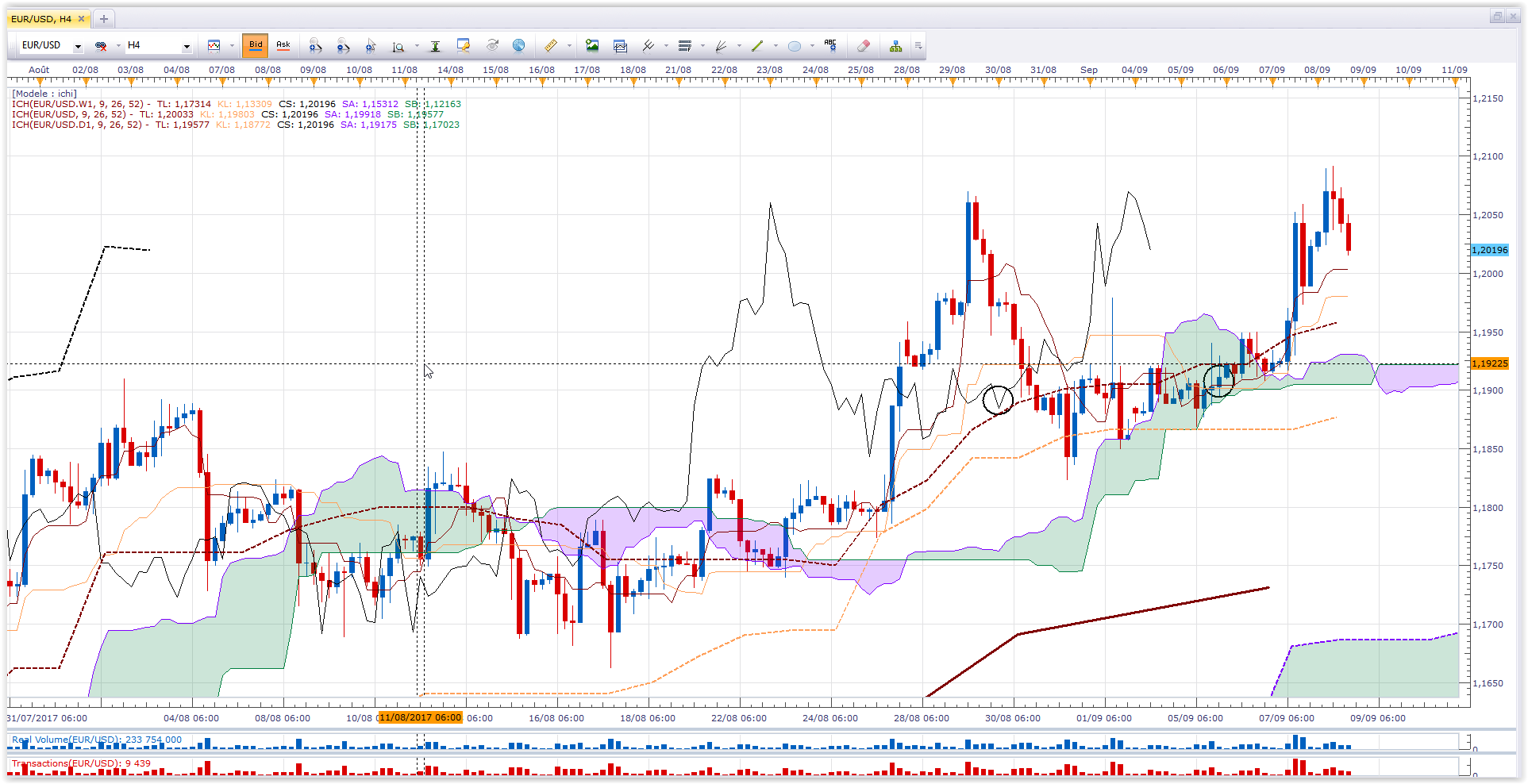Click the zoom out magnifier icon
The width and height of the screenshot is (1528, 784).
[343, 46]
